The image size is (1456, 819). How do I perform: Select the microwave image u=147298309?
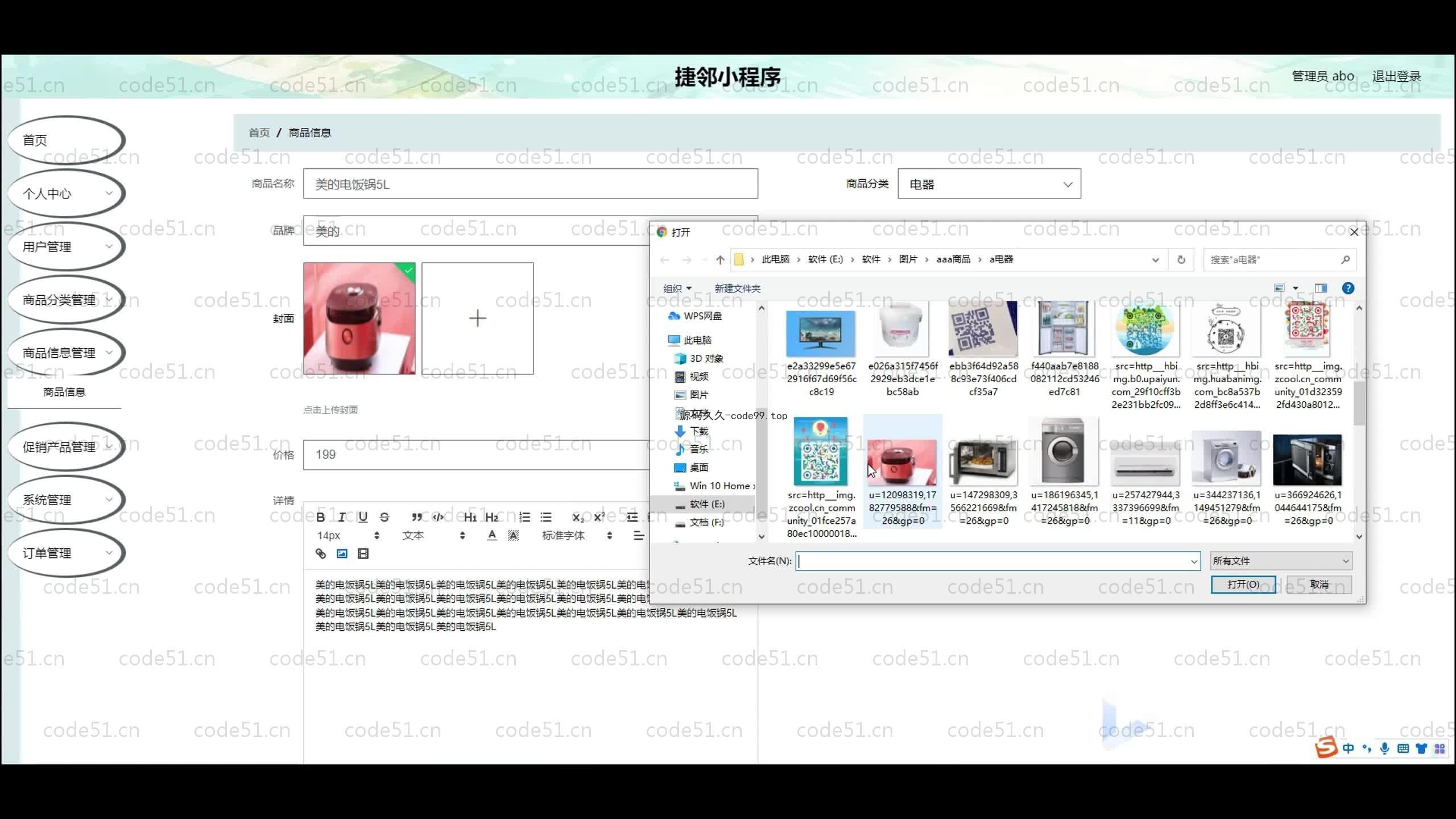[983, 471]
